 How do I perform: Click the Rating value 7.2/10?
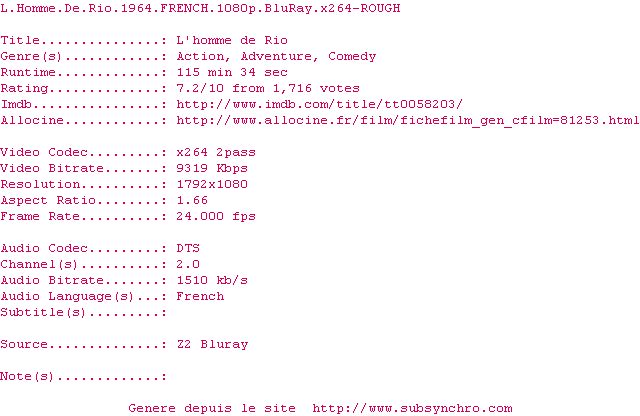click(200, 88)
